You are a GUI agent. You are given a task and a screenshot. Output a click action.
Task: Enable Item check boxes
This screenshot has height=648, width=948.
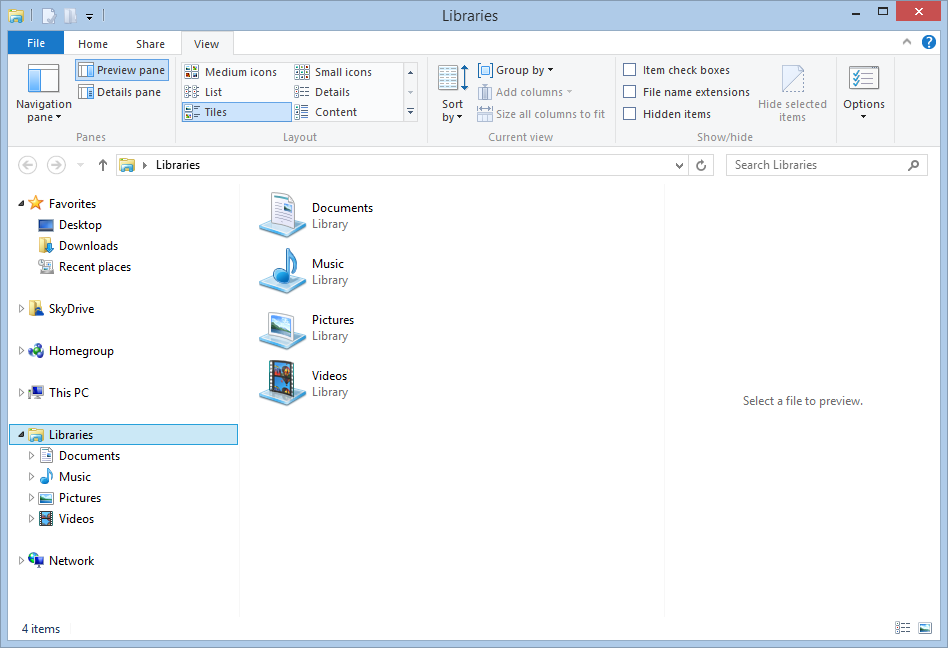point(630,70)
